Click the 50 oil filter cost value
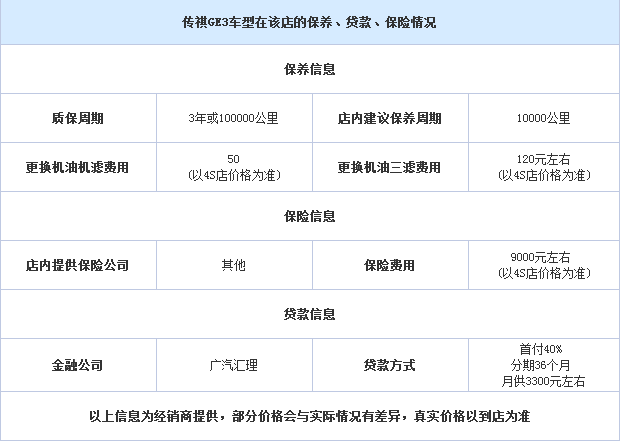Screen dimensions: 621x441 point(234,167)
